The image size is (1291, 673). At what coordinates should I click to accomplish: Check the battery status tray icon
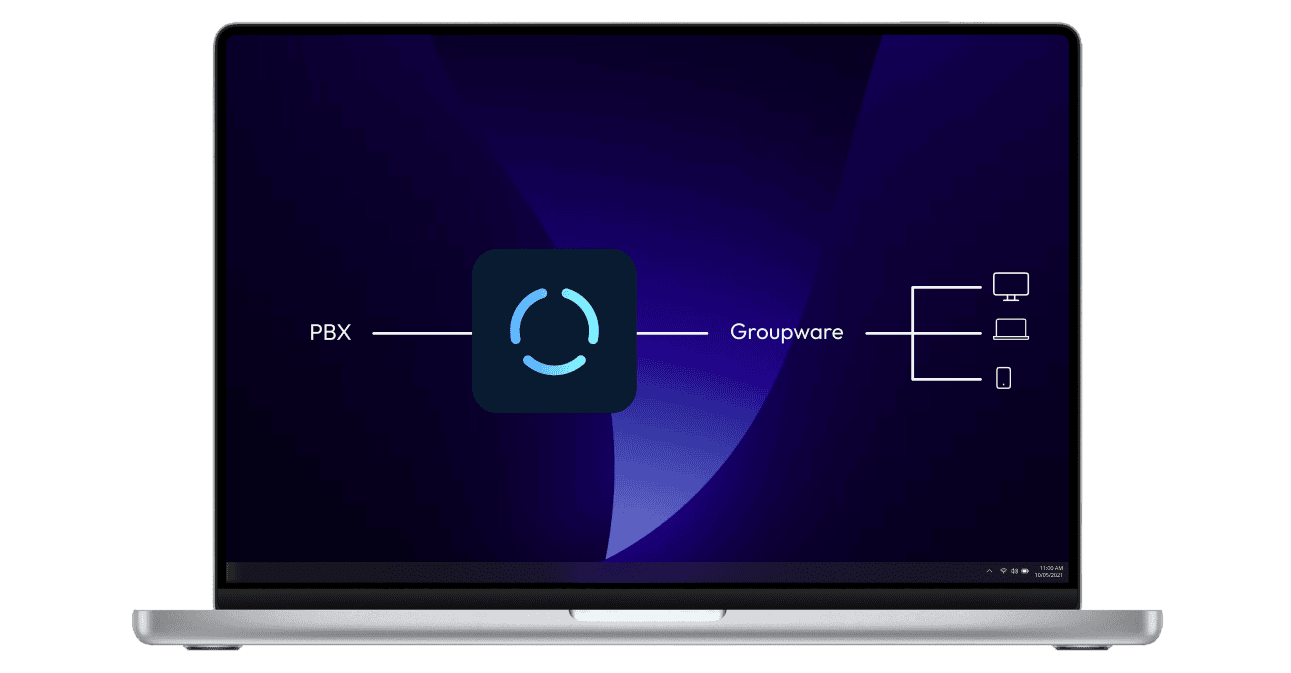tap(1025, 571)
